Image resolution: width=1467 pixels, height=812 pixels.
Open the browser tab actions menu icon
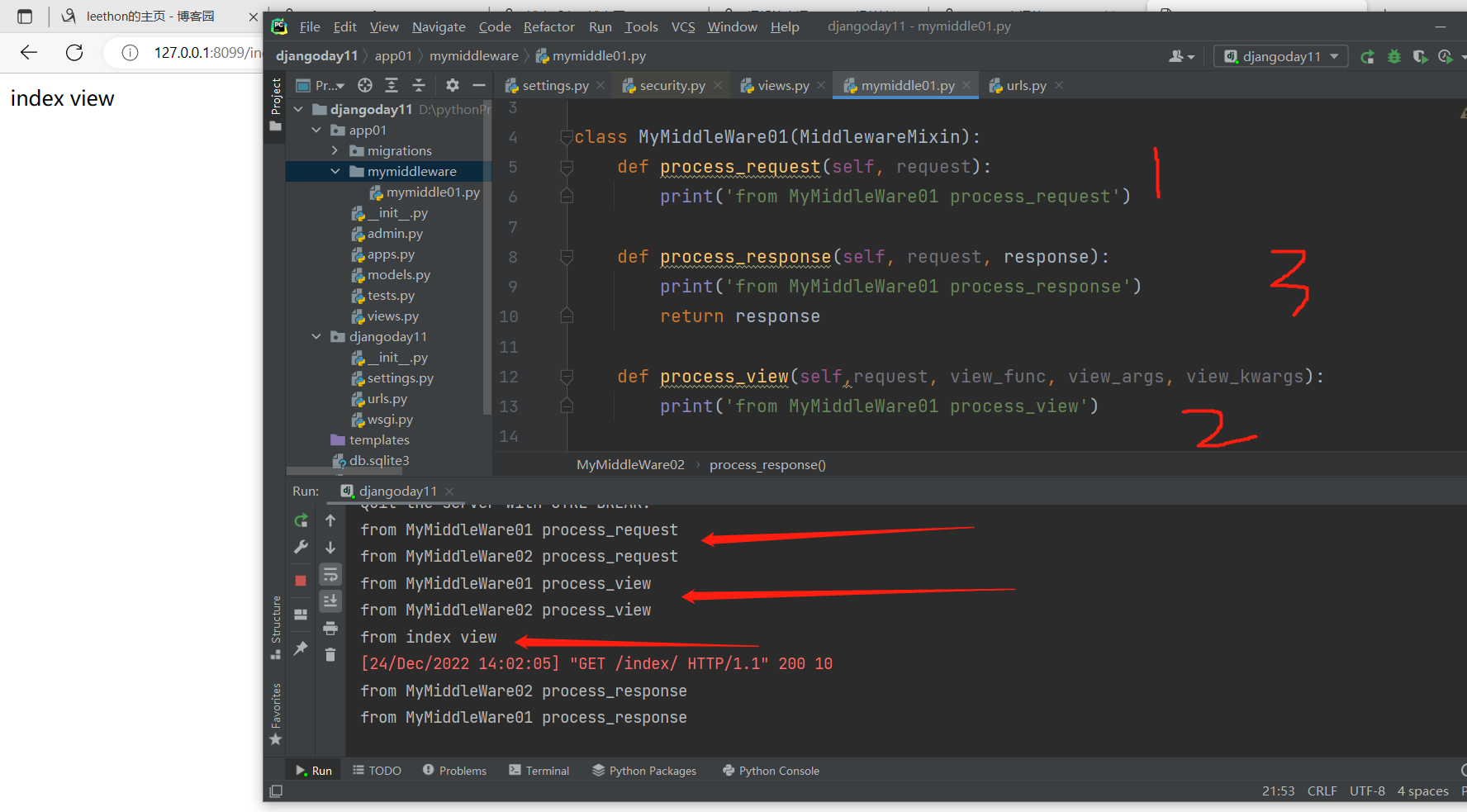point(25,17)
